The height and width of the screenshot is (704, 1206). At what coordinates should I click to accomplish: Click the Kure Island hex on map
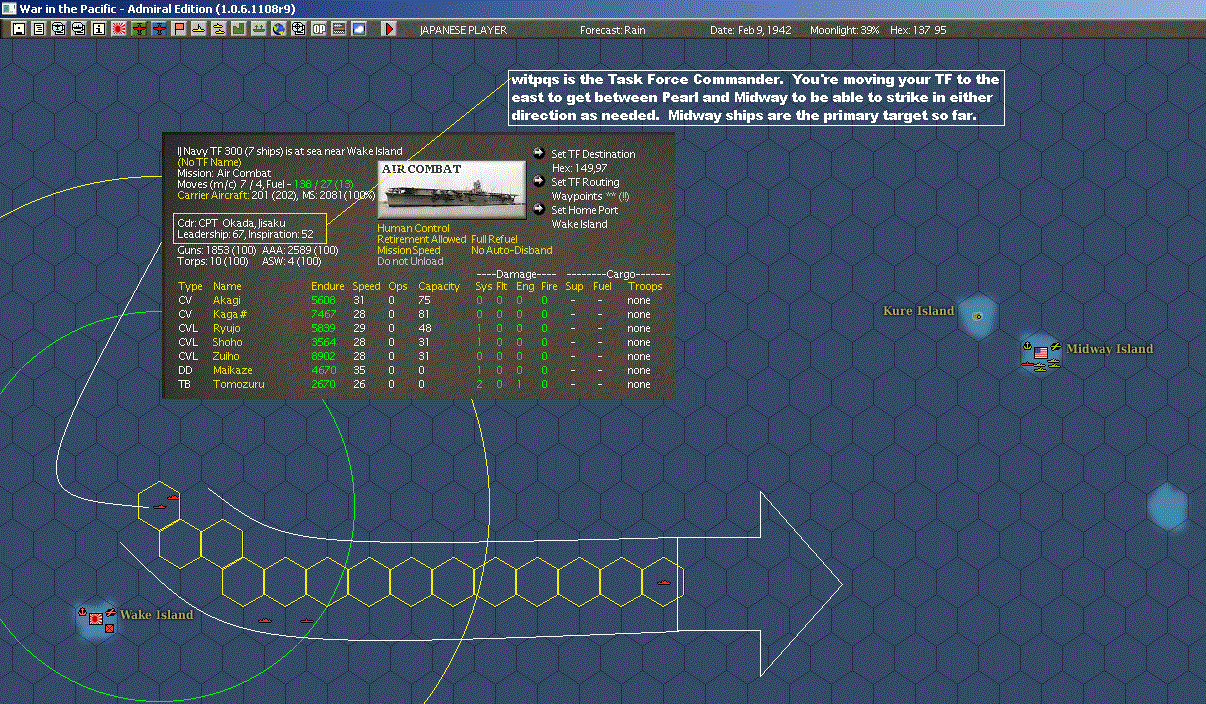pos(977,316)
